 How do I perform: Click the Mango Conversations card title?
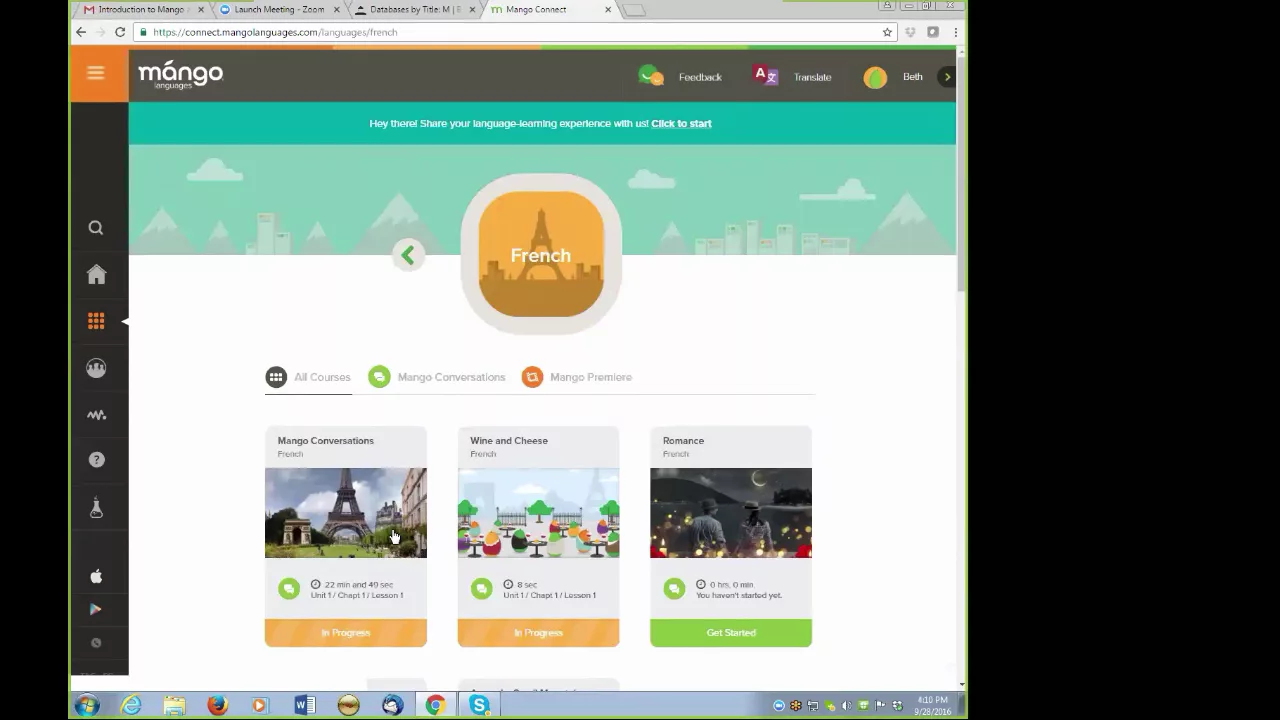tap(326, 441)
